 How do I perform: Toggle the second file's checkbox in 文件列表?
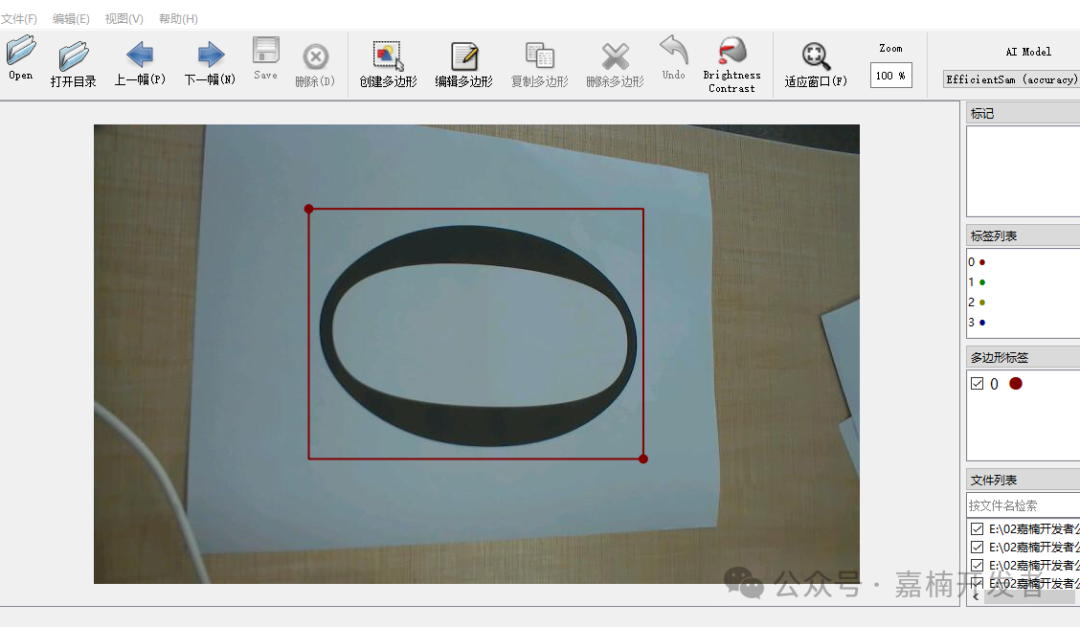click(977, 547)
